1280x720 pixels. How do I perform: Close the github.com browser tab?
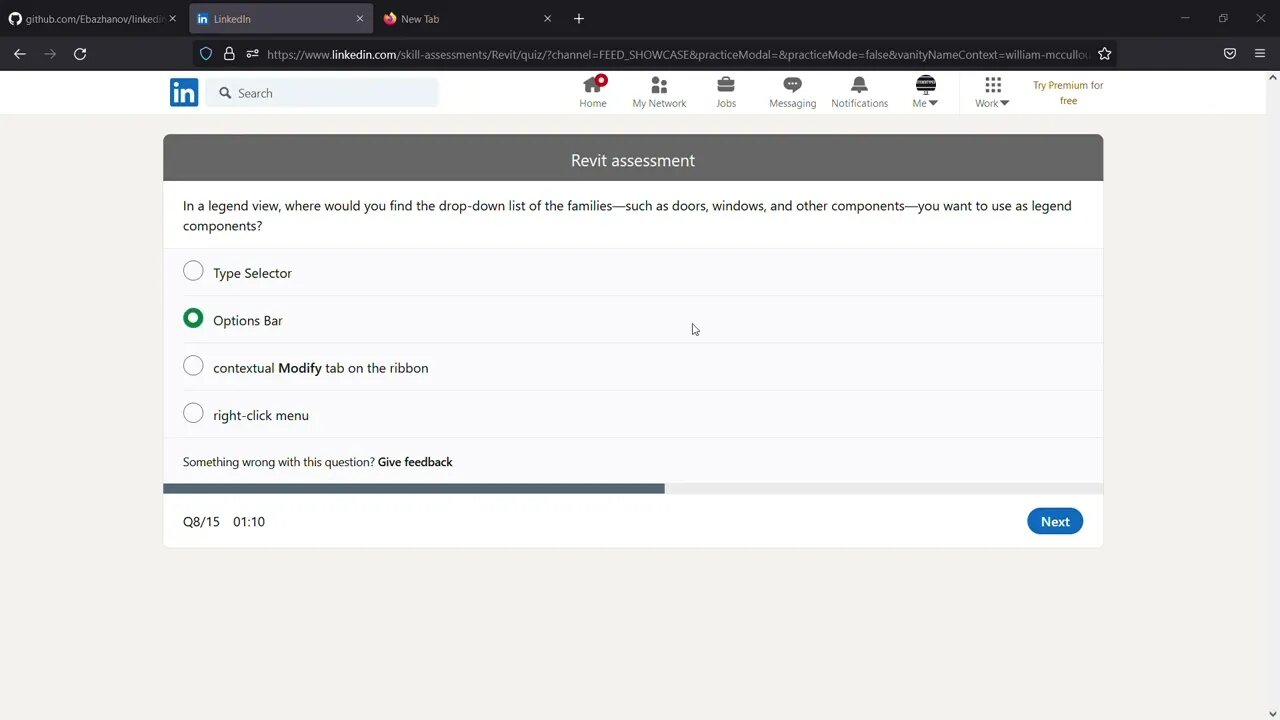(x=172, y=19)
